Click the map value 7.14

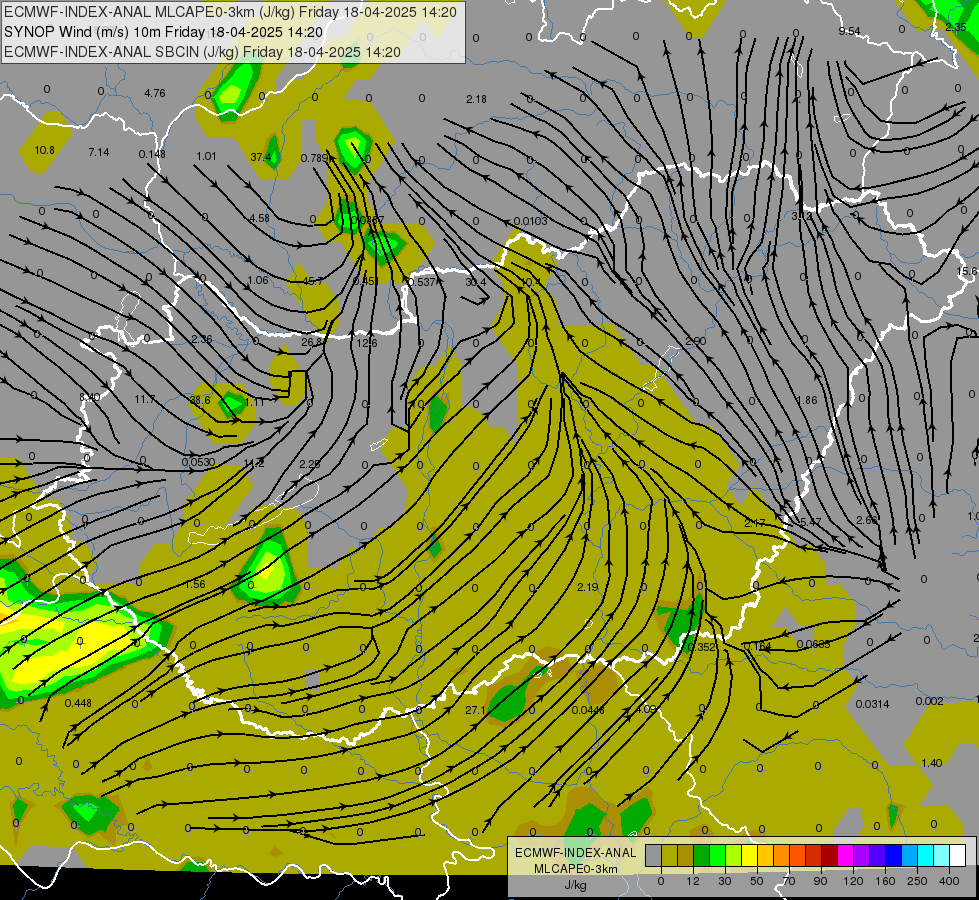pyautogui.click(x=99, y=152)
